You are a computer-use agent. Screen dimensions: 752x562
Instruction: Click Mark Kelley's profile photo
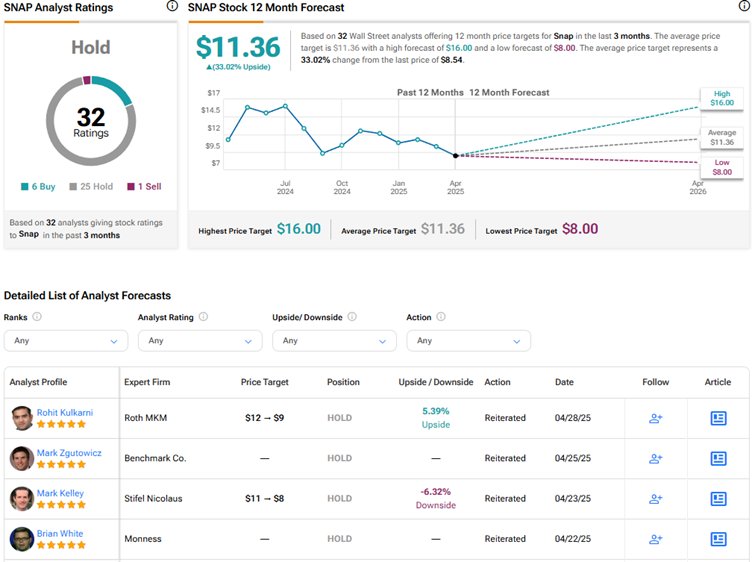tap(22, 499)
